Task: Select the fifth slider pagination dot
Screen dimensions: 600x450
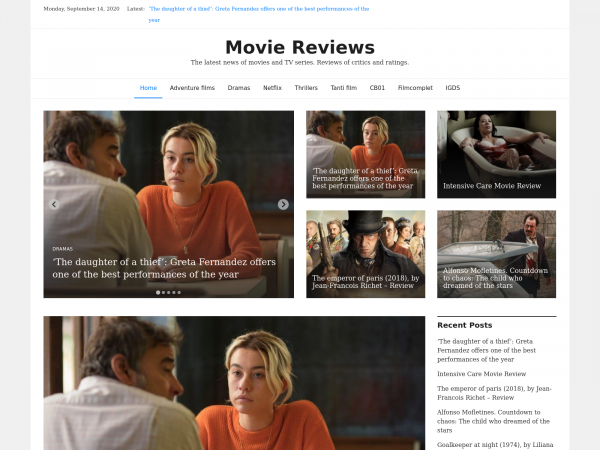Action: [179, 292]
